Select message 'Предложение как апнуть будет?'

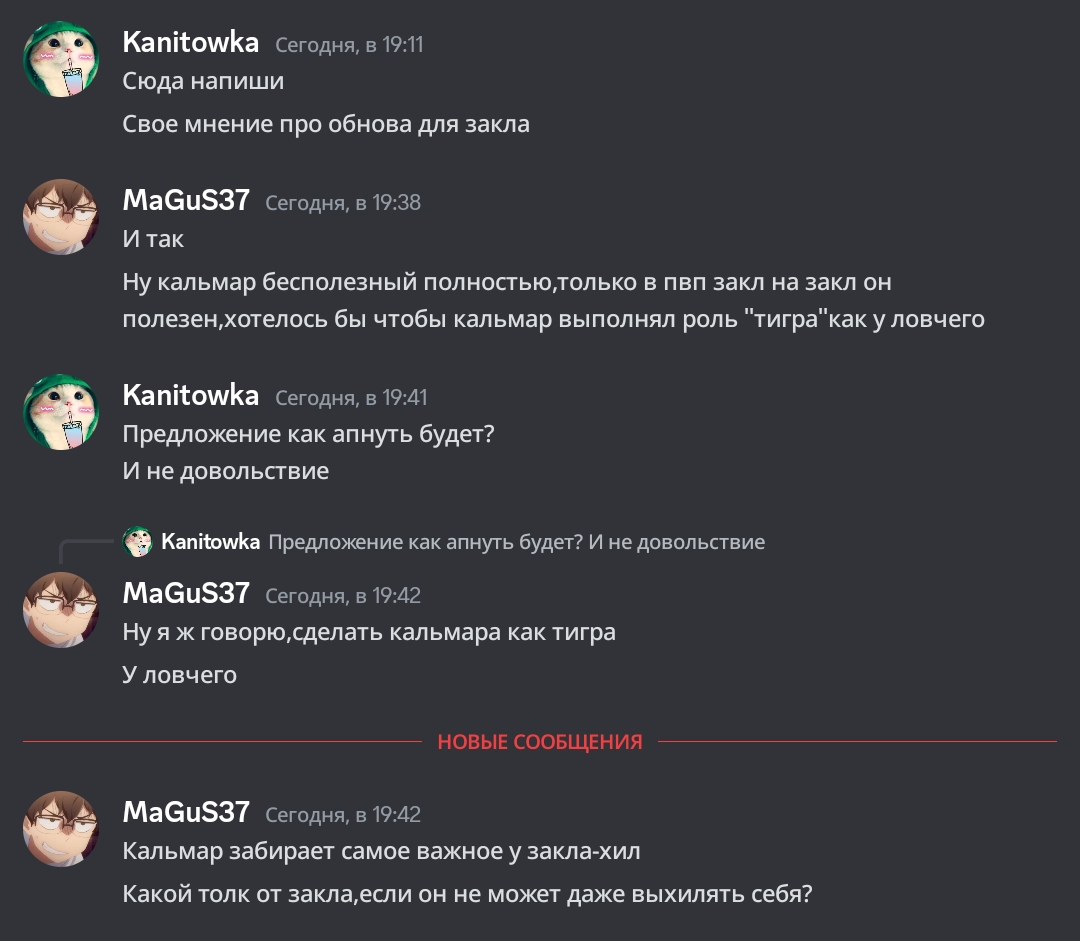point(309,435)
